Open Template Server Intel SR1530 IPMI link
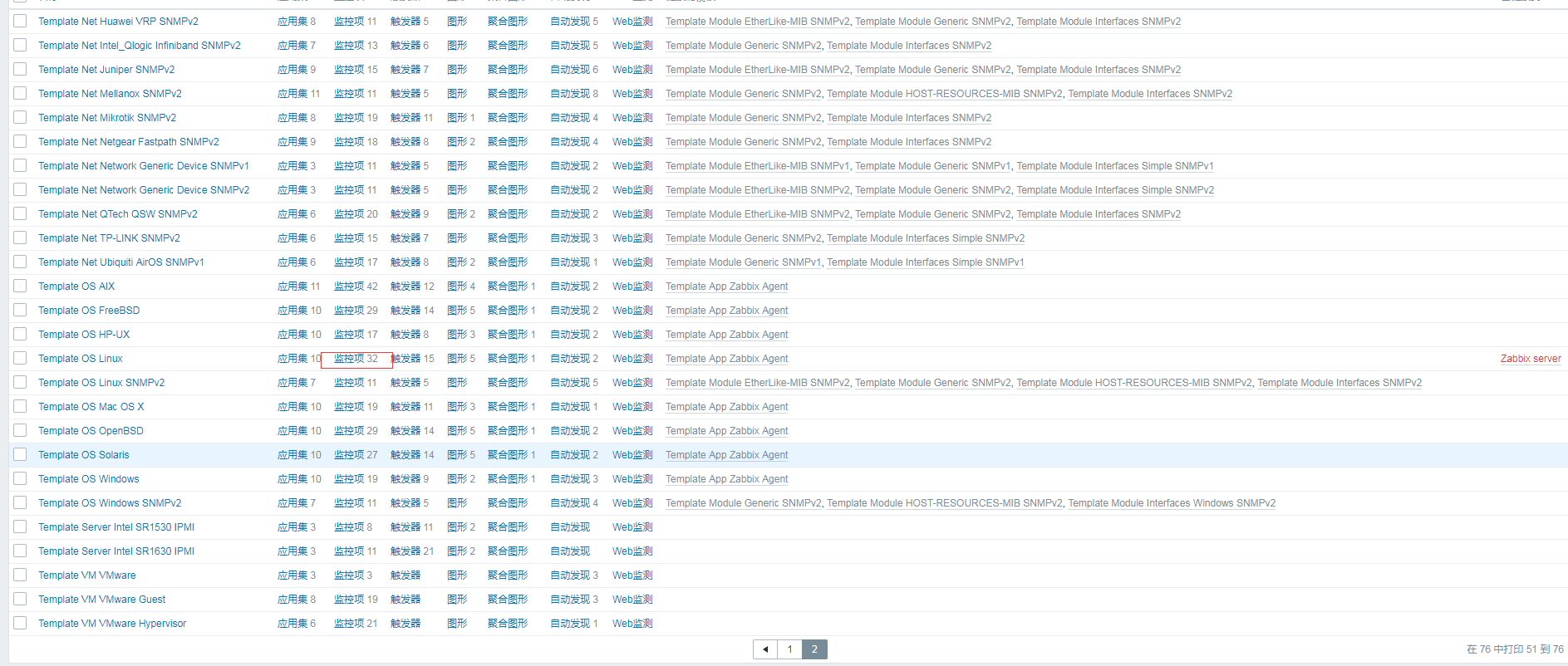 pos(116,527)
